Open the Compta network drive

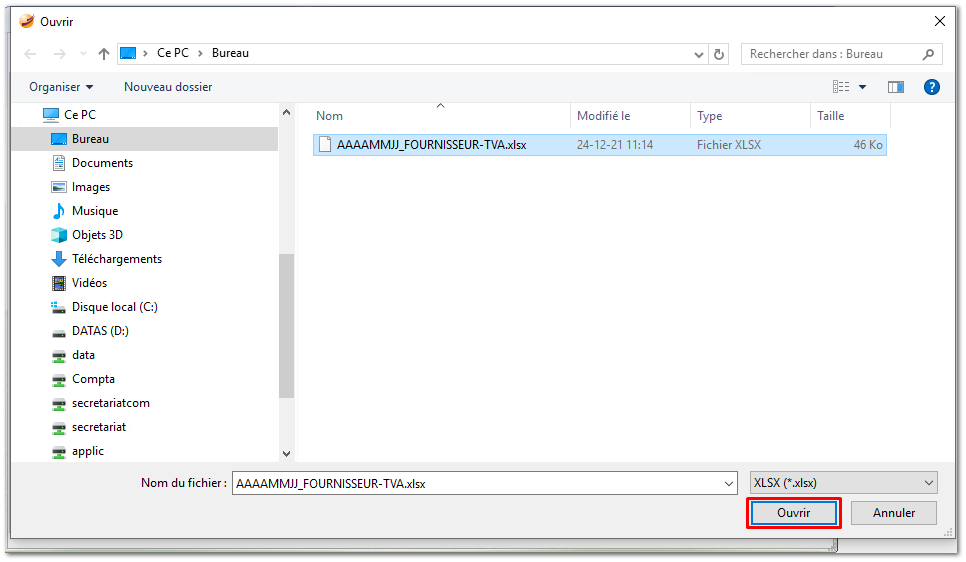coord(93,379)
